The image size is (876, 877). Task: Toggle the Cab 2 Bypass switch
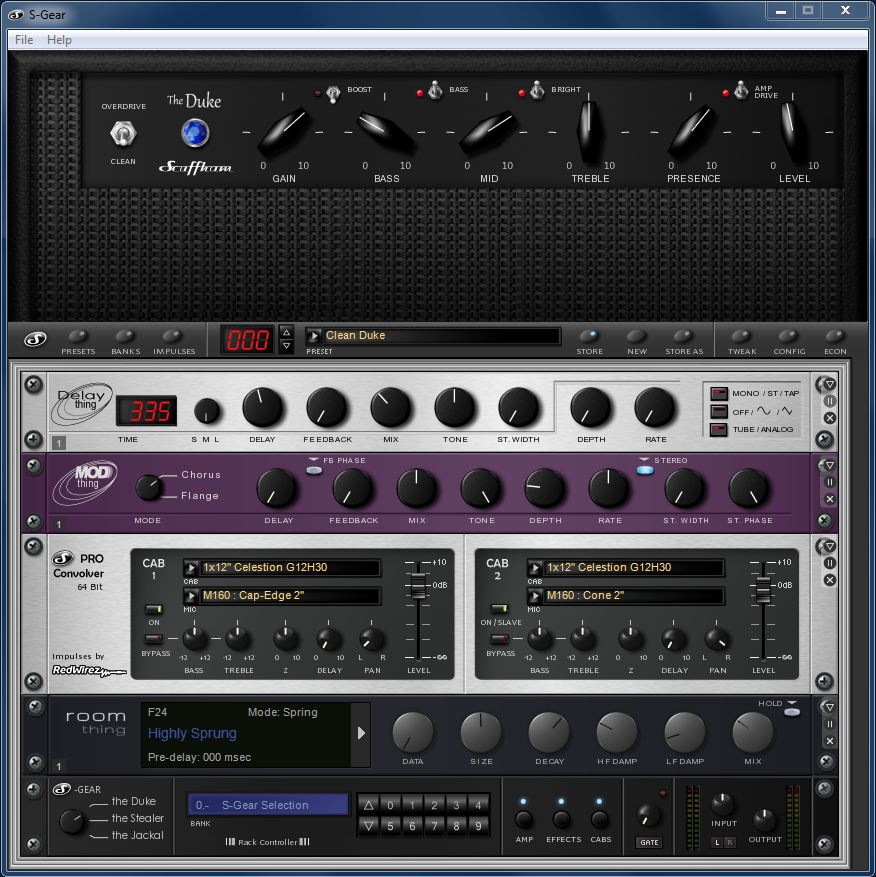500,639
